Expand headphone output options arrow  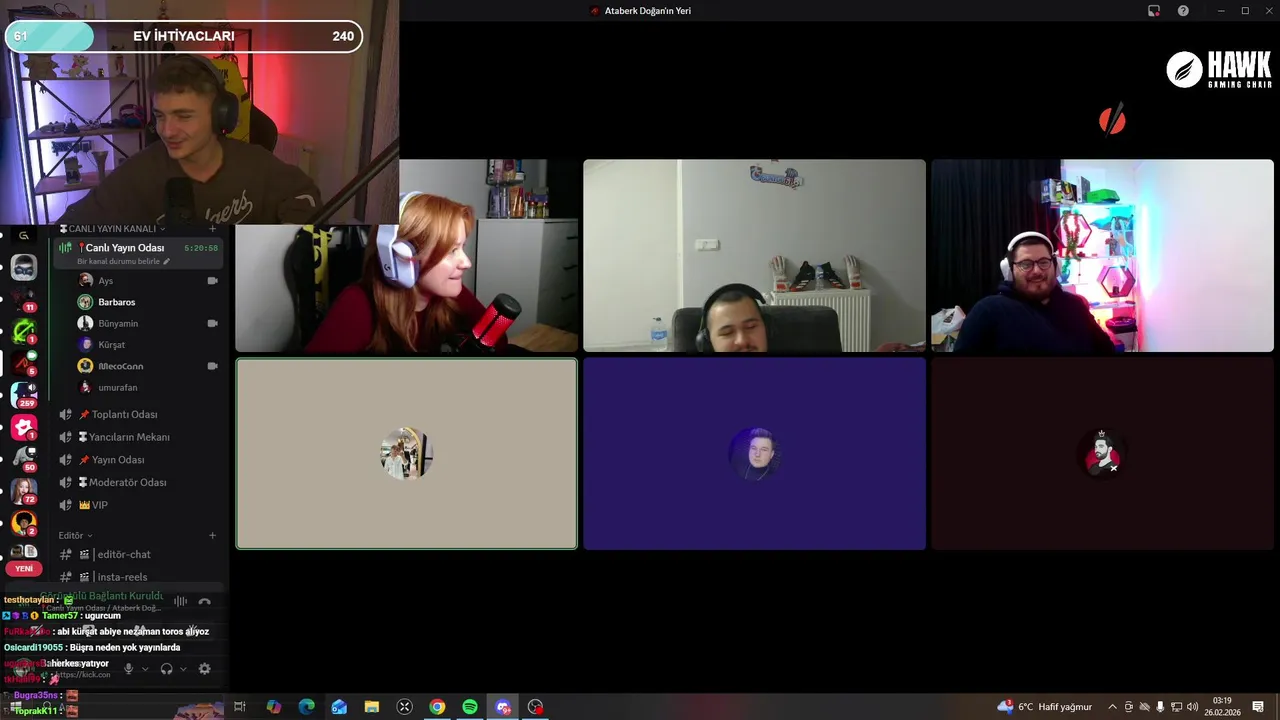[x=183, y=669]
